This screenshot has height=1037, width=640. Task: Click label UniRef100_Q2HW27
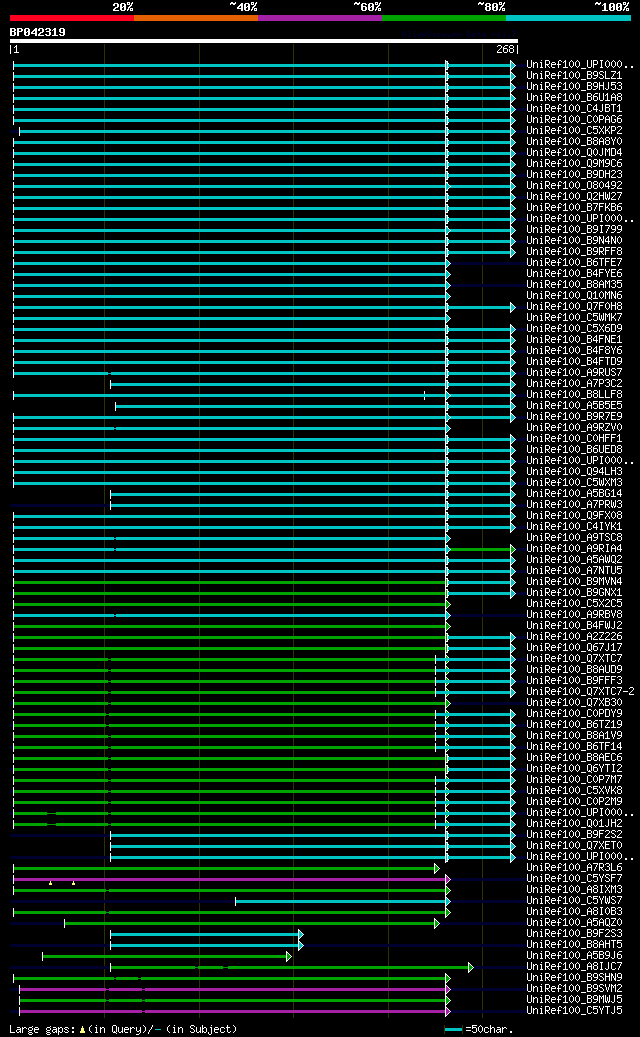tap(574, 196)
